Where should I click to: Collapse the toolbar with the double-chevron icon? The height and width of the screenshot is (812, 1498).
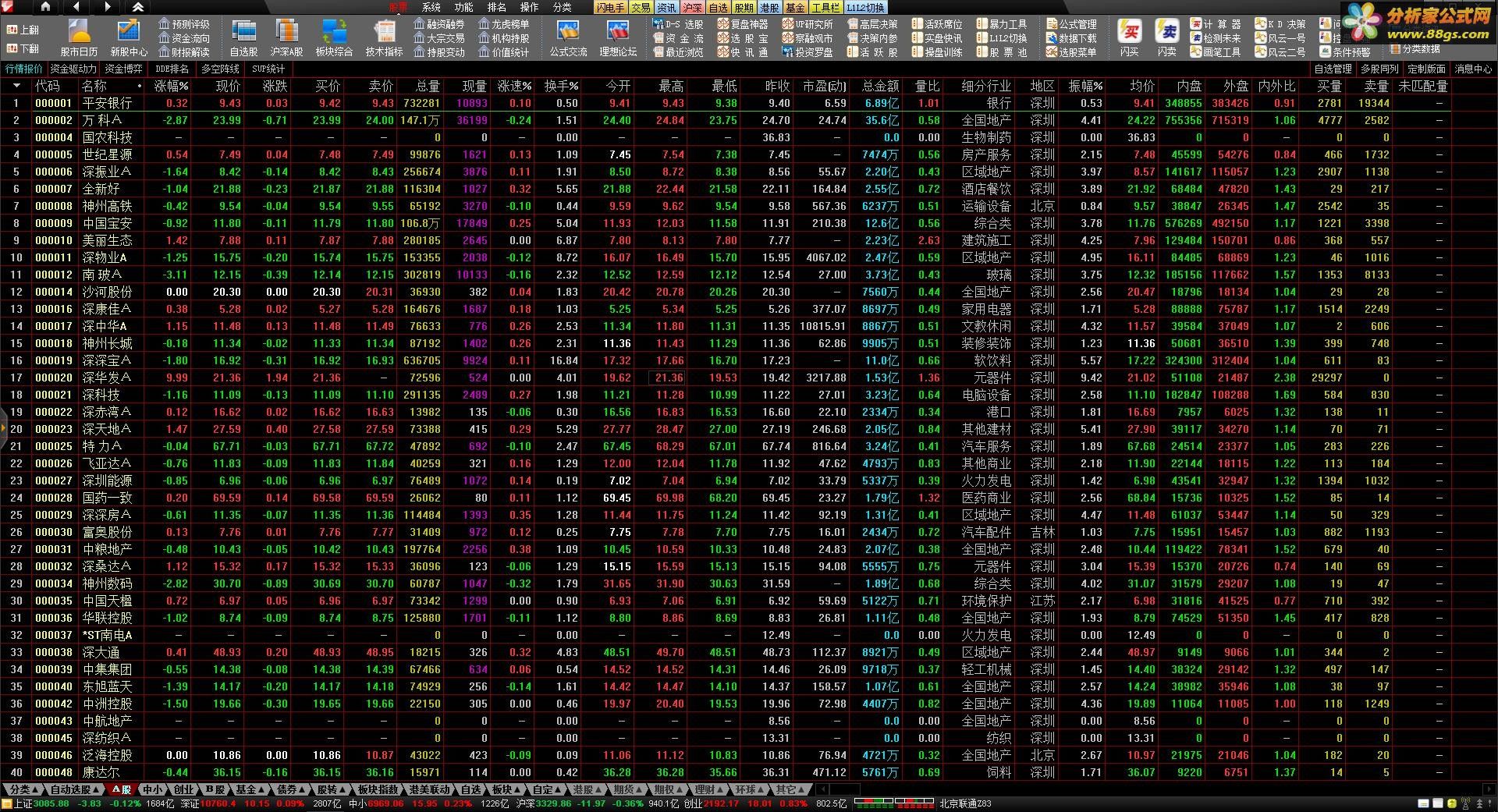click(138, 7)
